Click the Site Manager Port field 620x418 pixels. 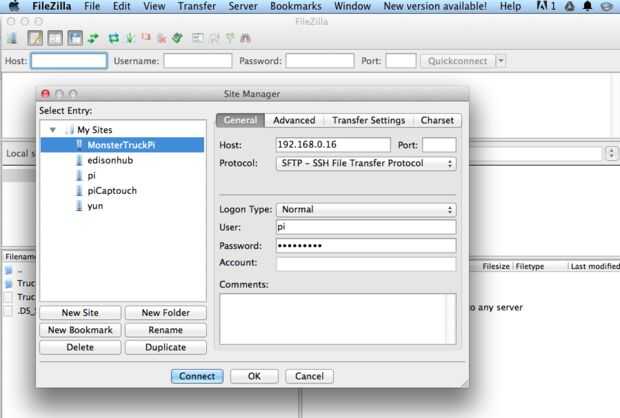439,145
